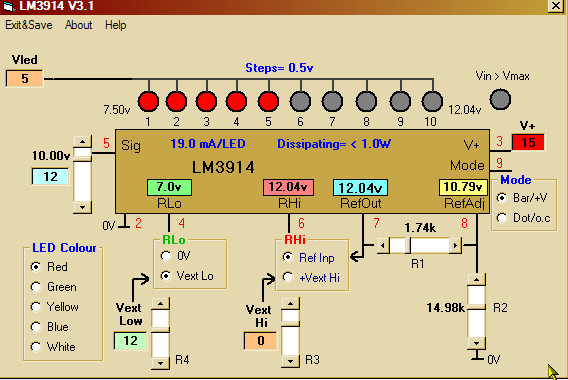The image size is (568, 380).
Task: Click the 14.98k R2 resistance value
Action: pyautogui.click(x=445, y=308)
